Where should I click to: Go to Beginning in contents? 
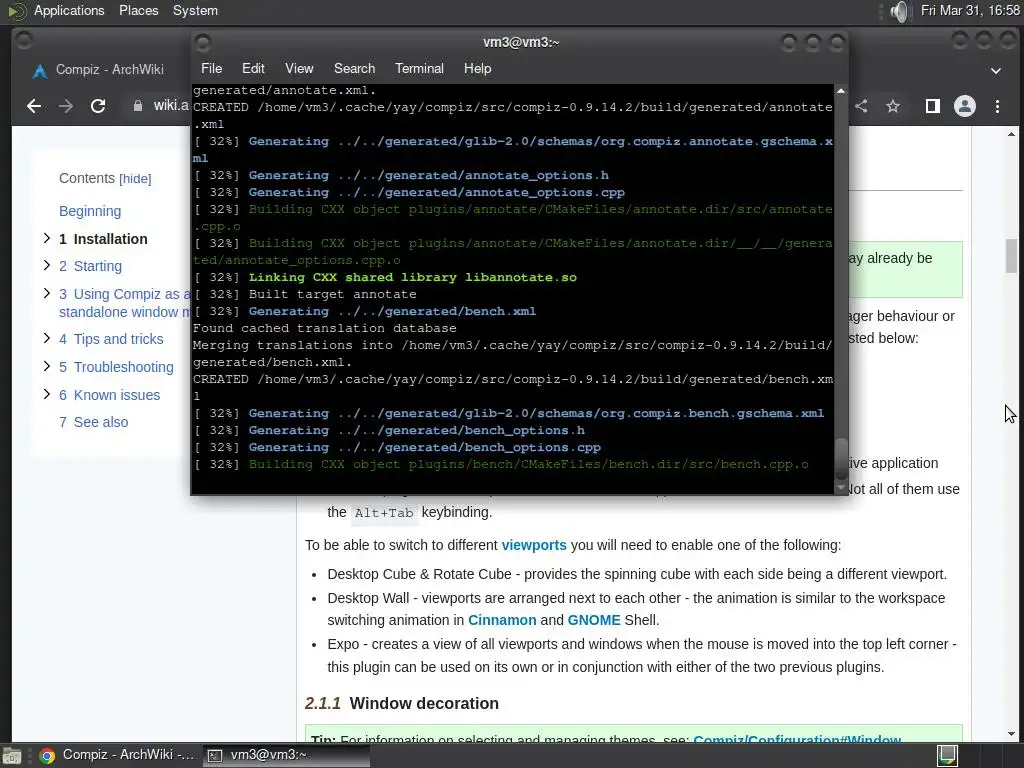tap(90, 211)
